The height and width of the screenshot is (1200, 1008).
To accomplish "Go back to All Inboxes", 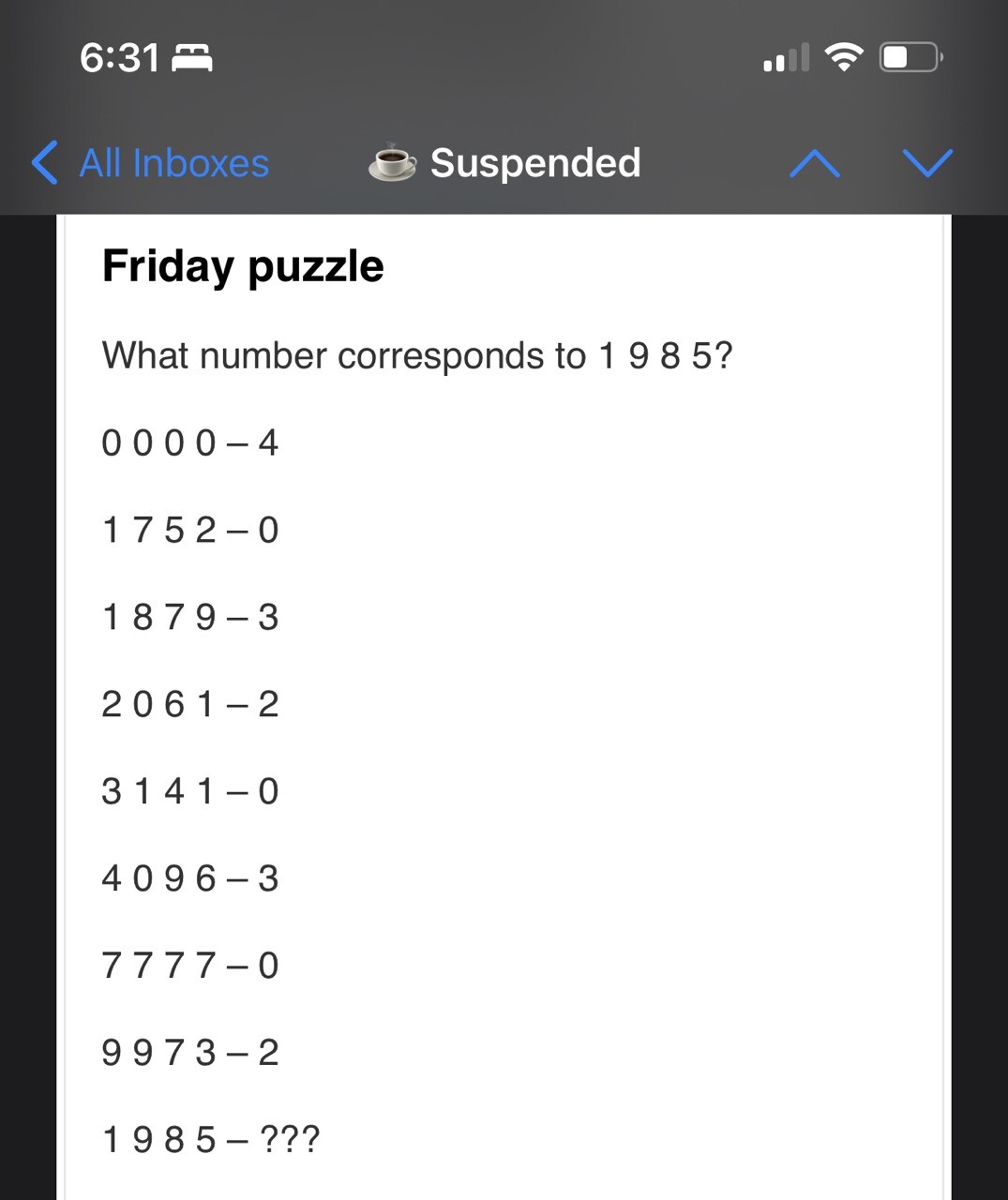I will click(173, 163).
